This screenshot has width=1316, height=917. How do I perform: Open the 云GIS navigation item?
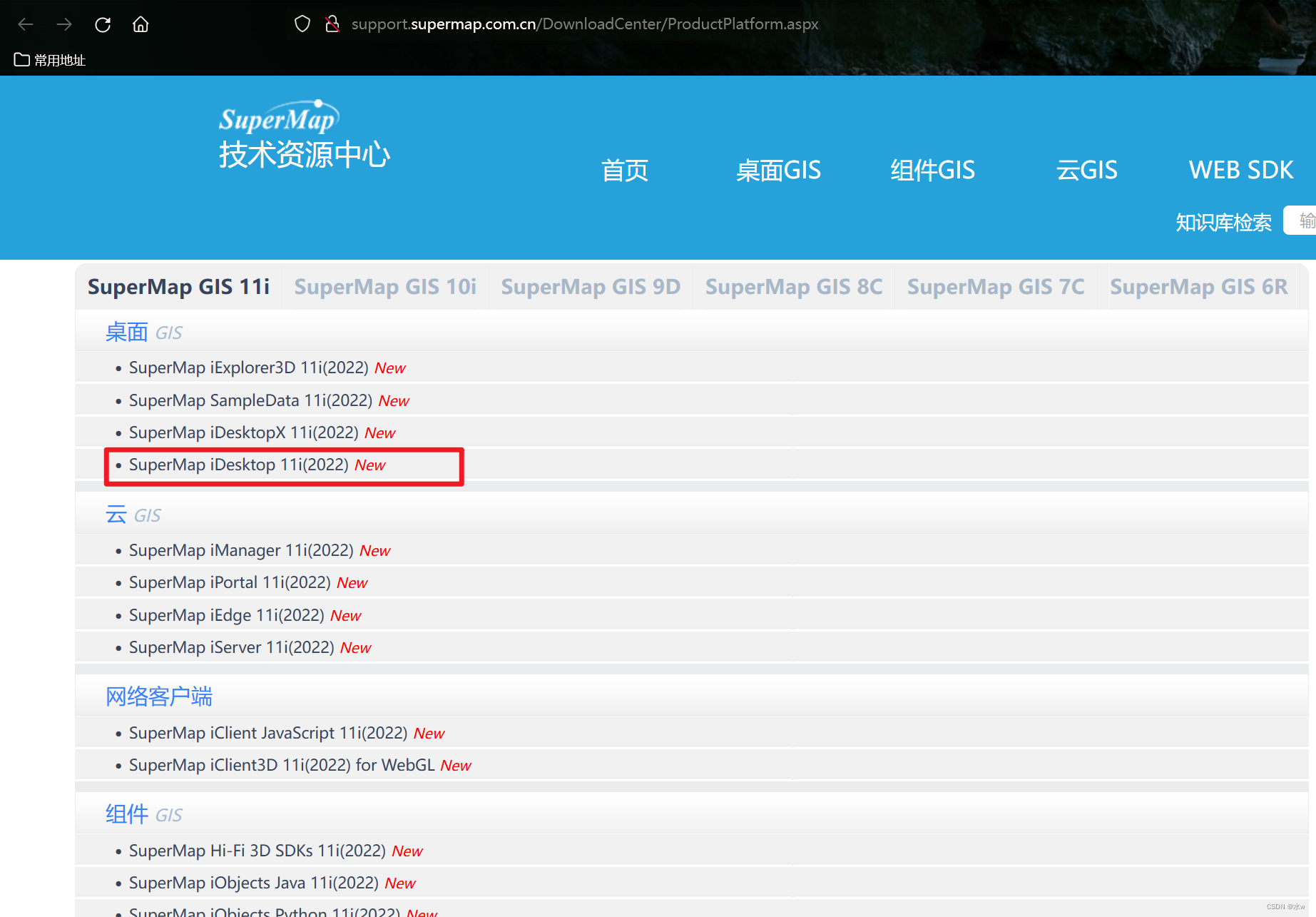[x=1087, y=171]
